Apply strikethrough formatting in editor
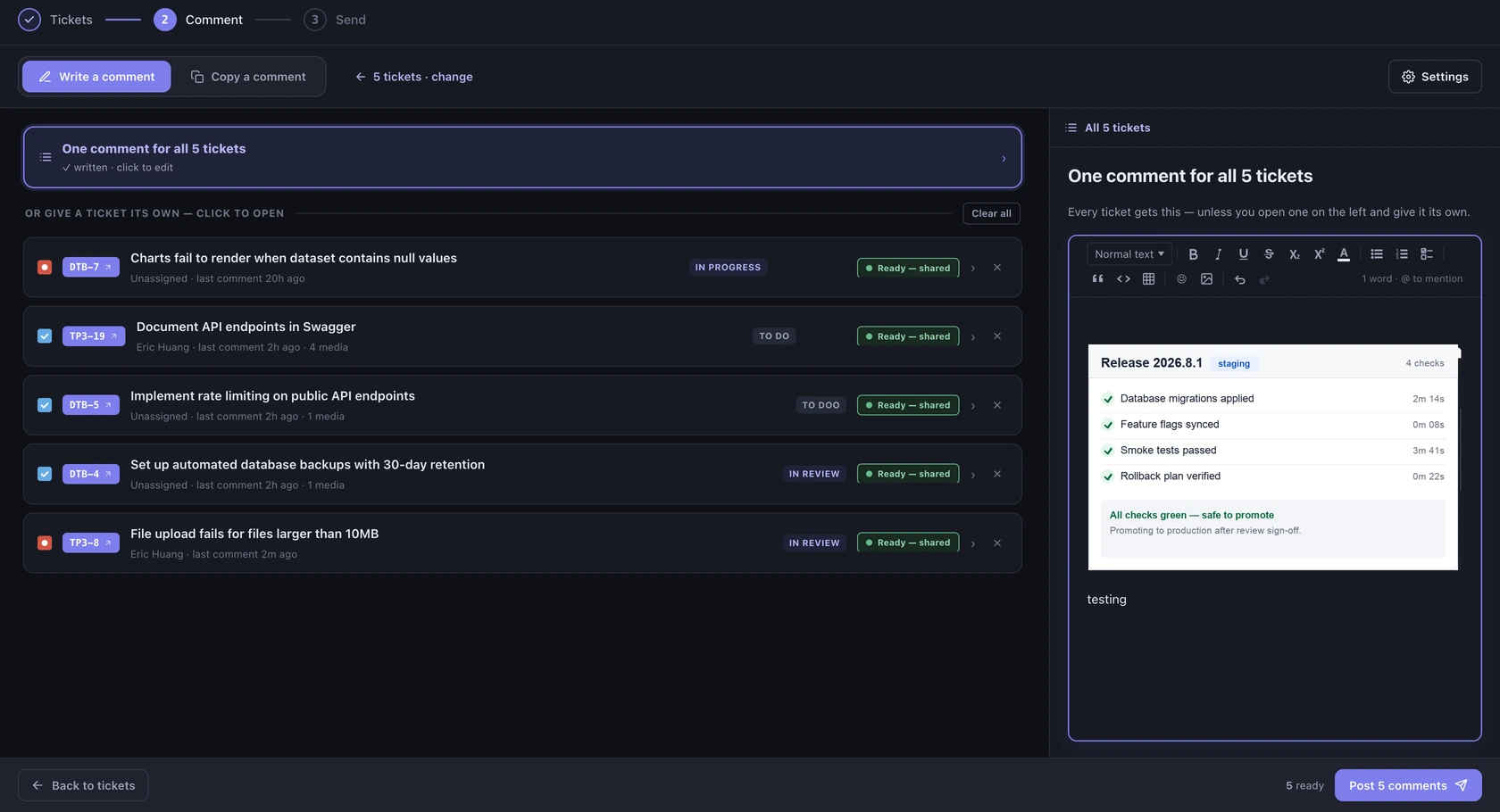This screenshot has height=812, width=1500. pos(1269,254)
